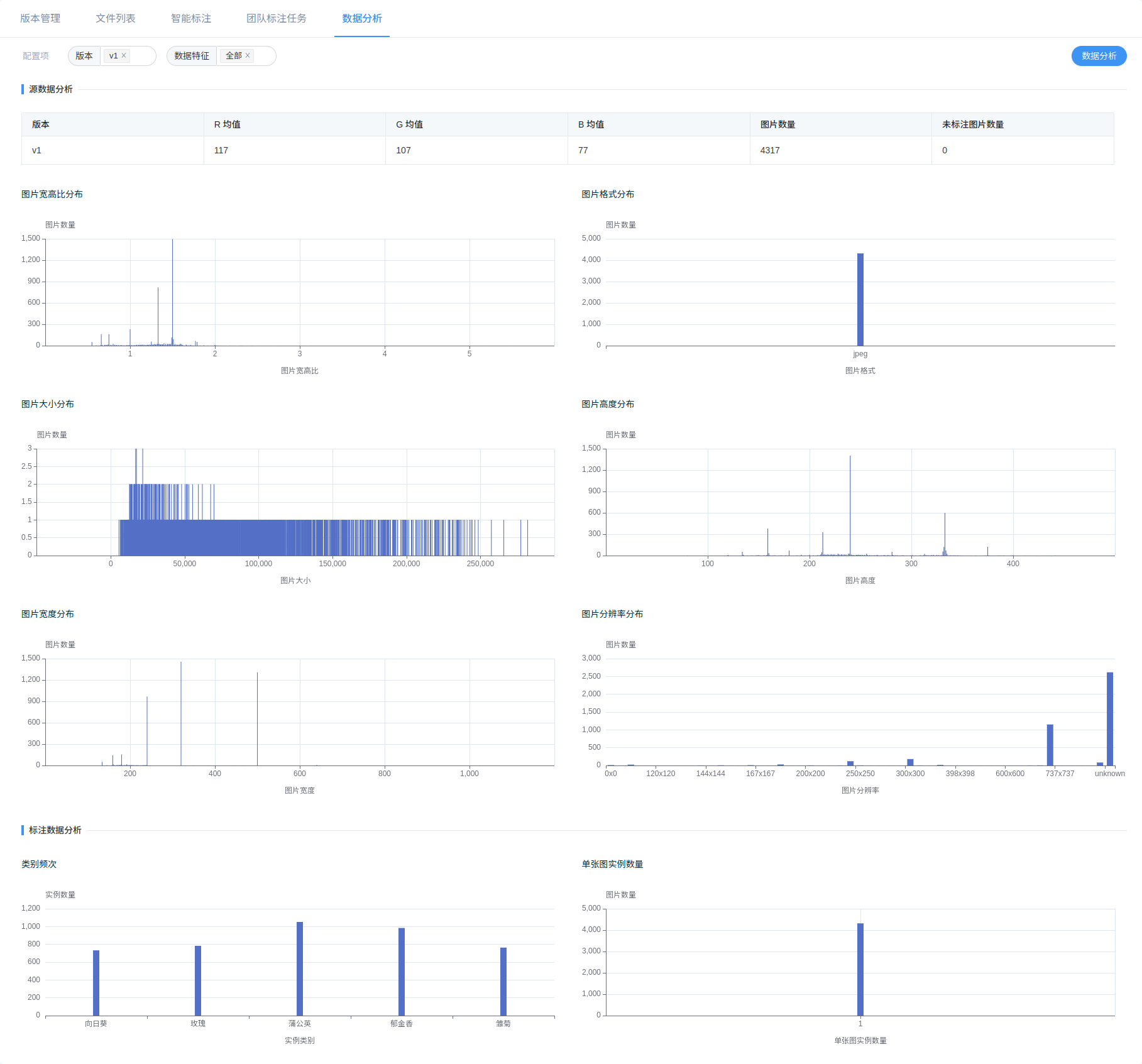Click the 郁金香 category bar
1142x1064 pixels.
click(x=402, y=972)
